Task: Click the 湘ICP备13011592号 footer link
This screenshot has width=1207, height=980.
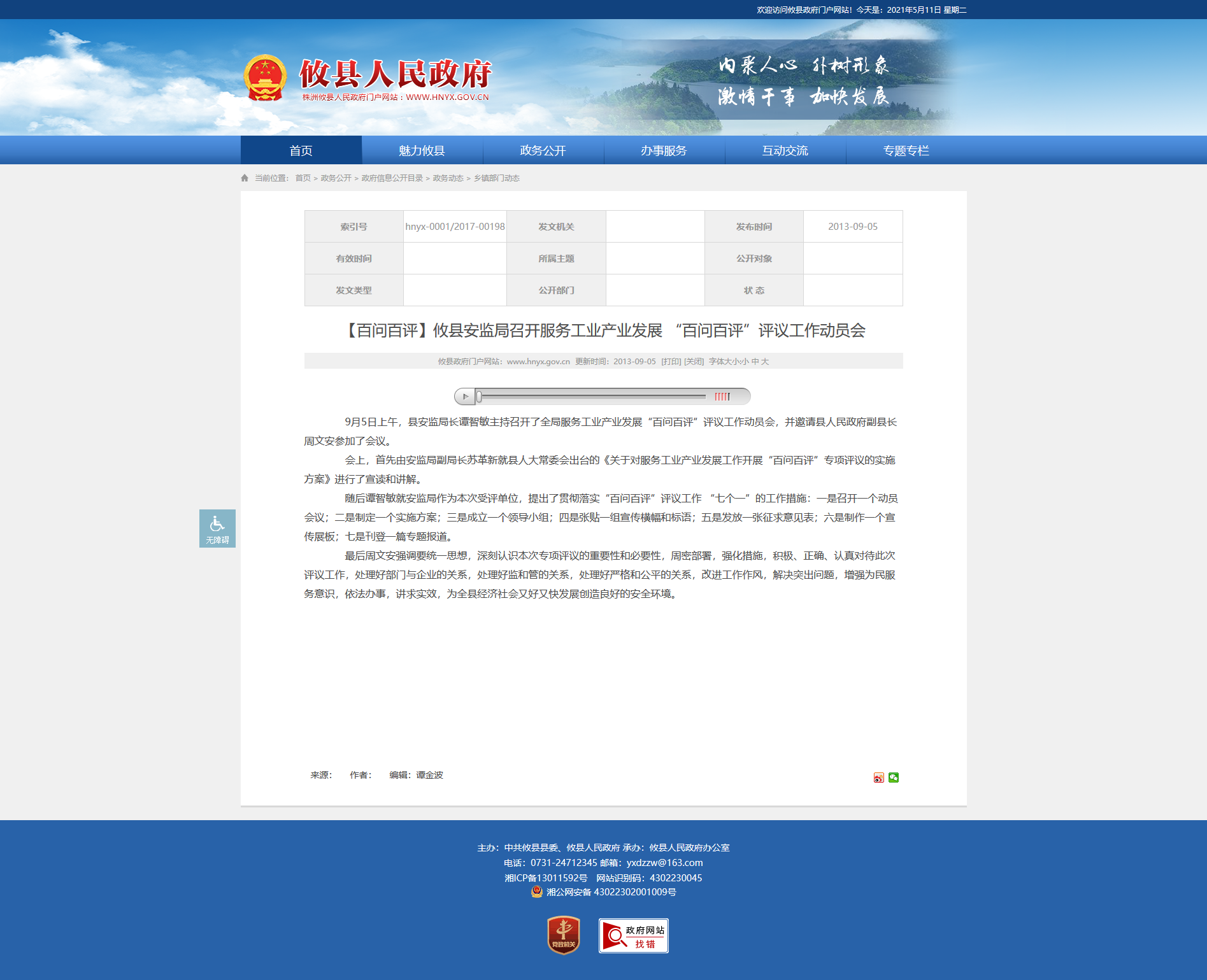Action: [x=546, y=878]
